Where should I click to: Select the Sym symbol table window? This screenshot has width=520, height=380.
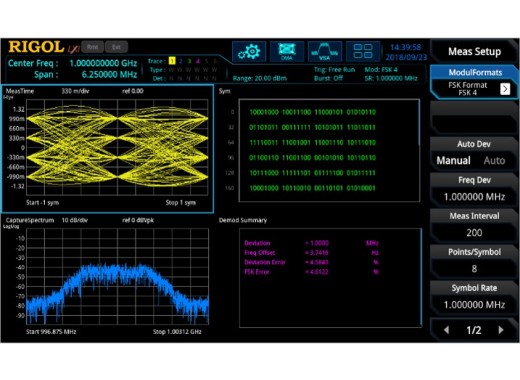pos(329,150)
